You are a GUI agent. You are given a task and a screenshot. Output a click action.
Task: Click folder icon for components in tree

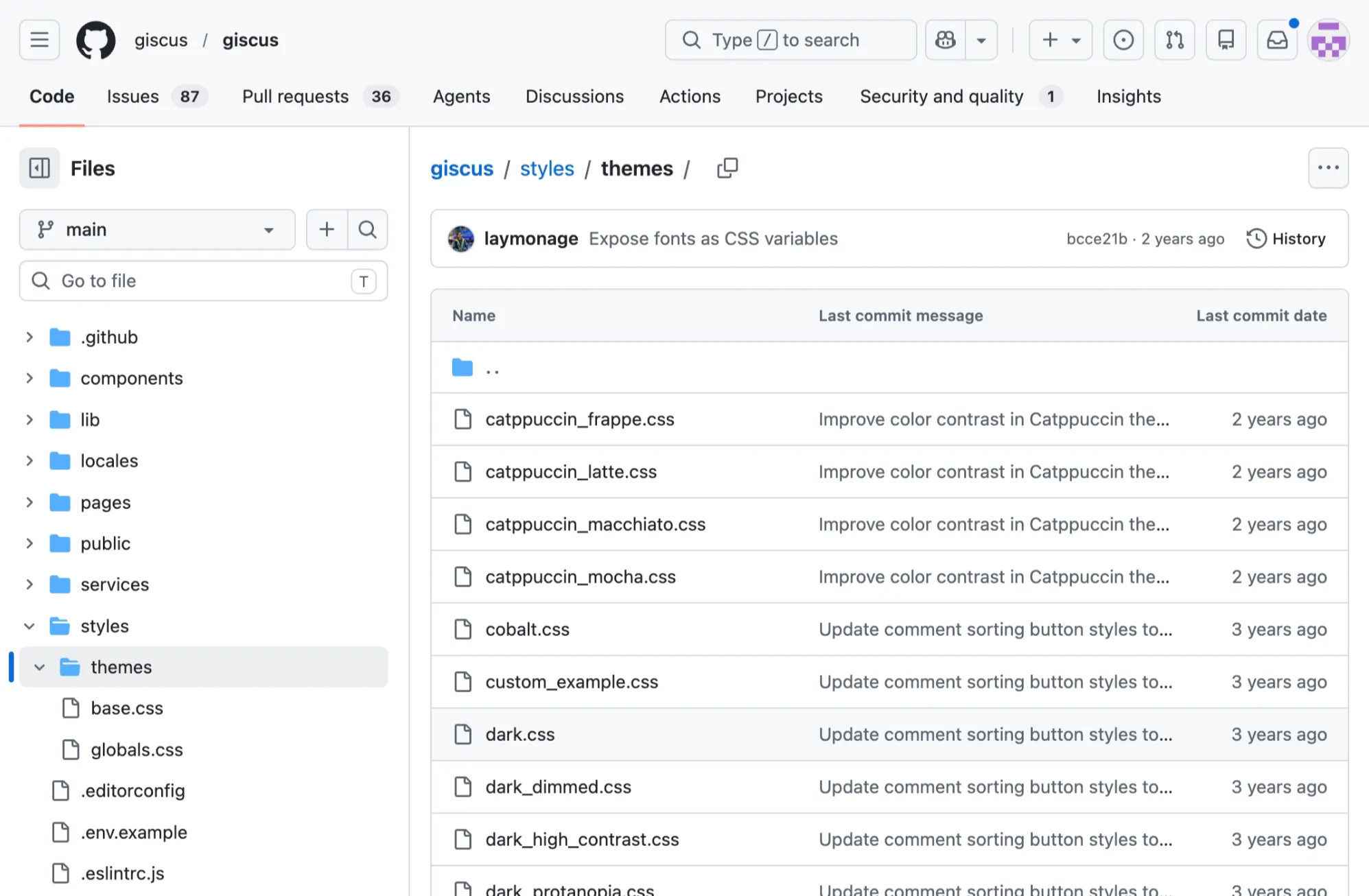tap(60, 378)
